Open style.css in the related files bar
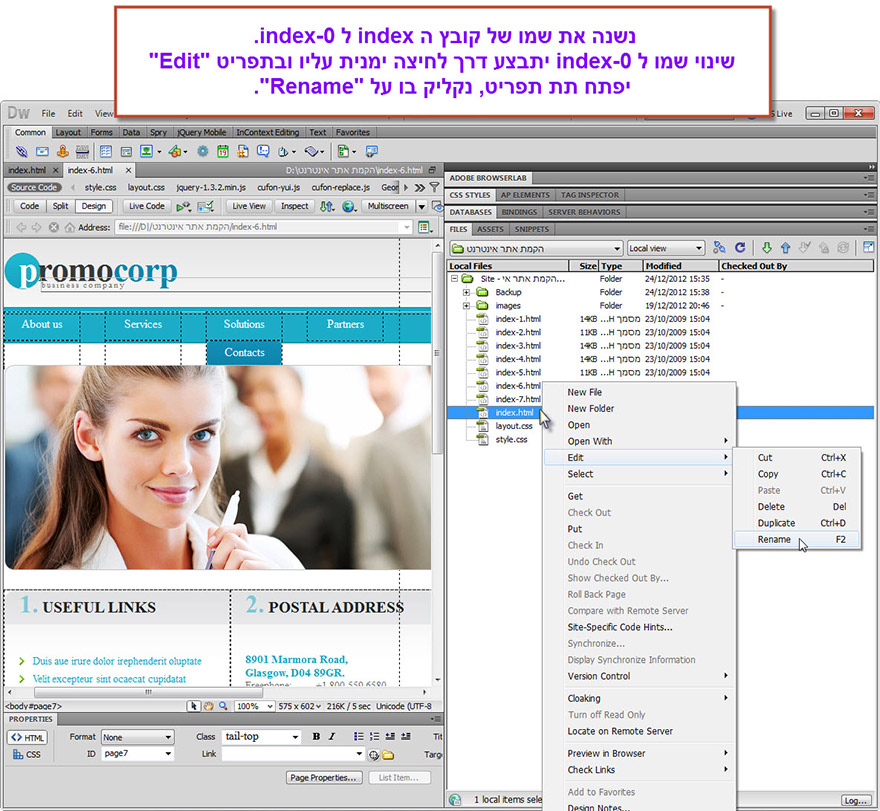The height and width of the screenshot is (811, 880). (x=100, y=187)
